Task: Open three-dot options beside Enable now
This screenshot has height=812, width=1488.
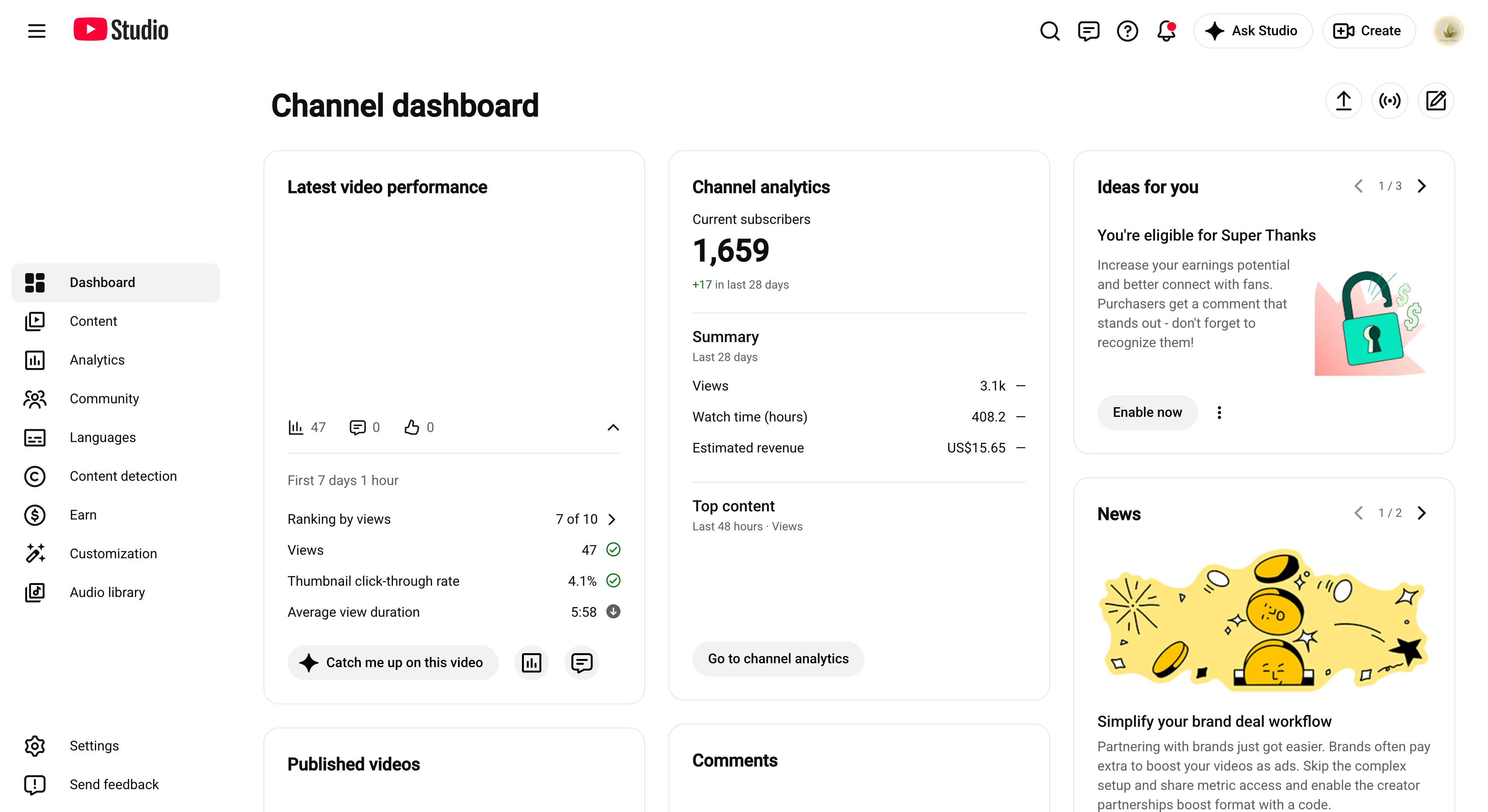Action: click(x=1219, y=412)
